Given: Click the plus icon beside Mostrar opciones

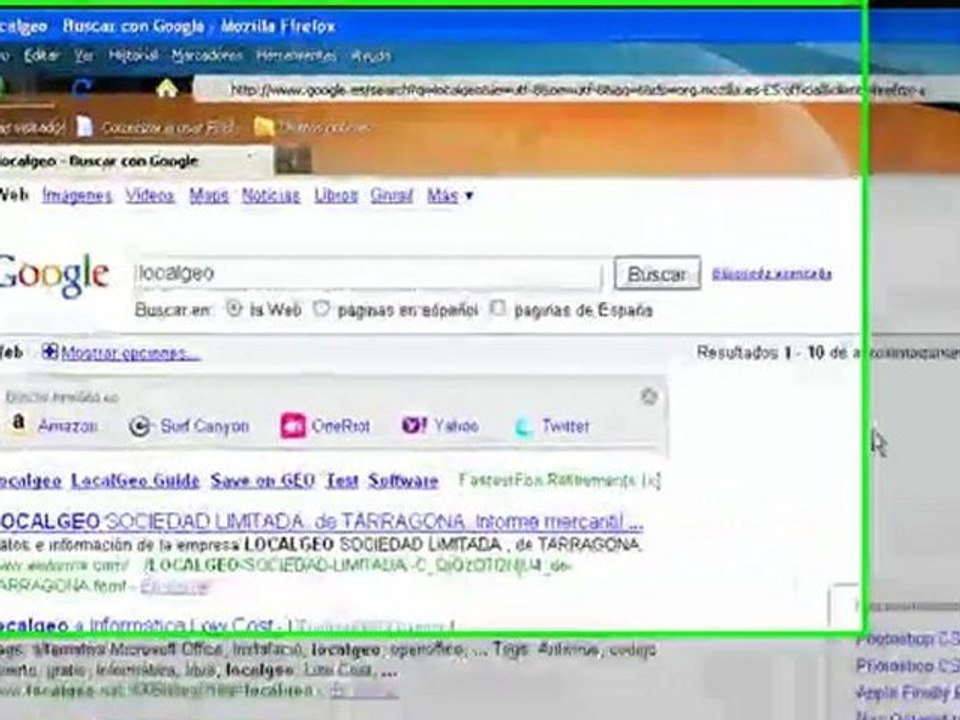Looking at the screenshot, I should pos(50,352).
